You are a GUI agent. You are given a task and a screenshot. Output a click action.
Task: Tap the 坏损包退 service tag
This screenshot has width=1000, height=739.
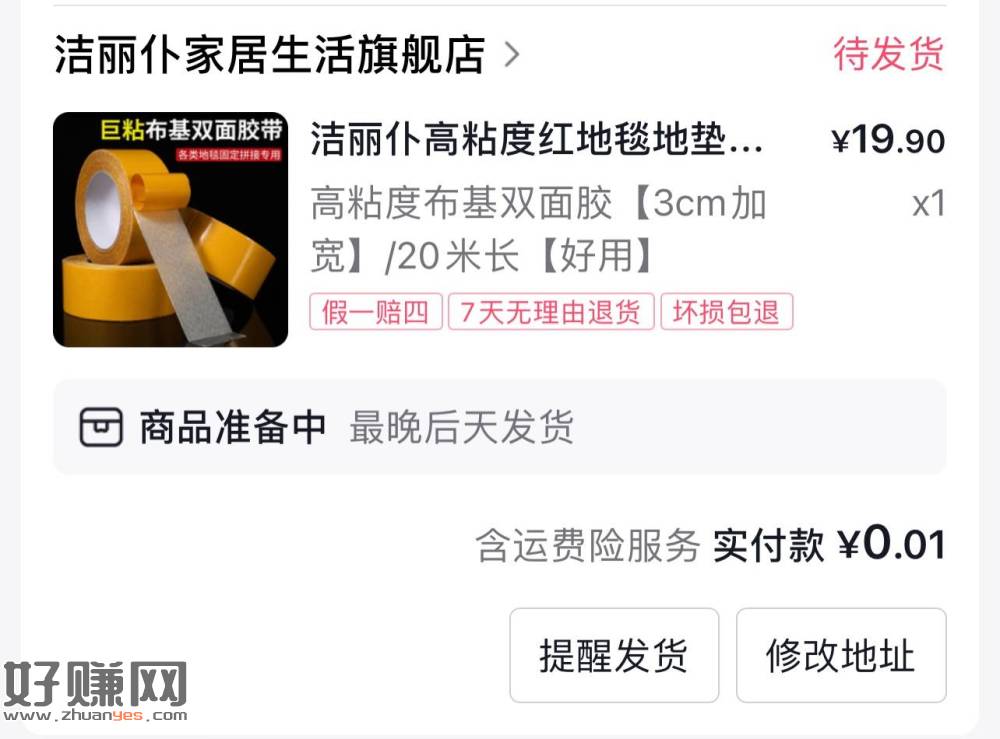(726, 312)
